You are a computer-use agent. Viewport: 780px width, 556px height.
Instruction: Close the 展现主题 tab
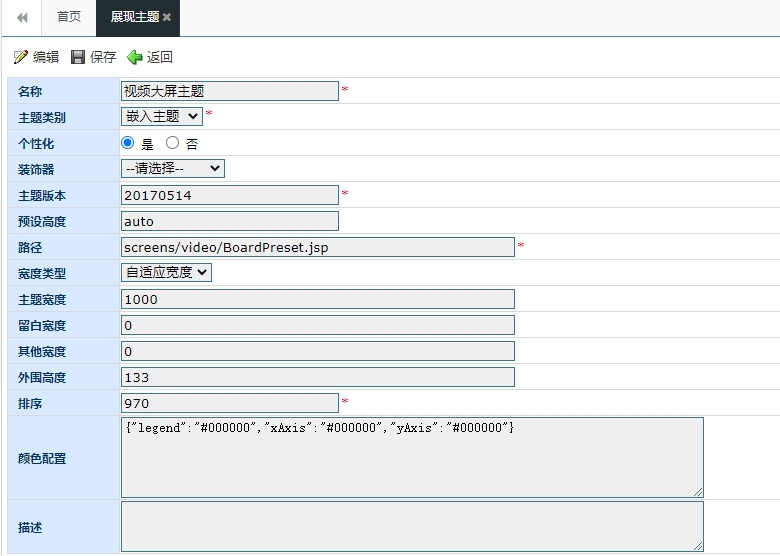167,17
